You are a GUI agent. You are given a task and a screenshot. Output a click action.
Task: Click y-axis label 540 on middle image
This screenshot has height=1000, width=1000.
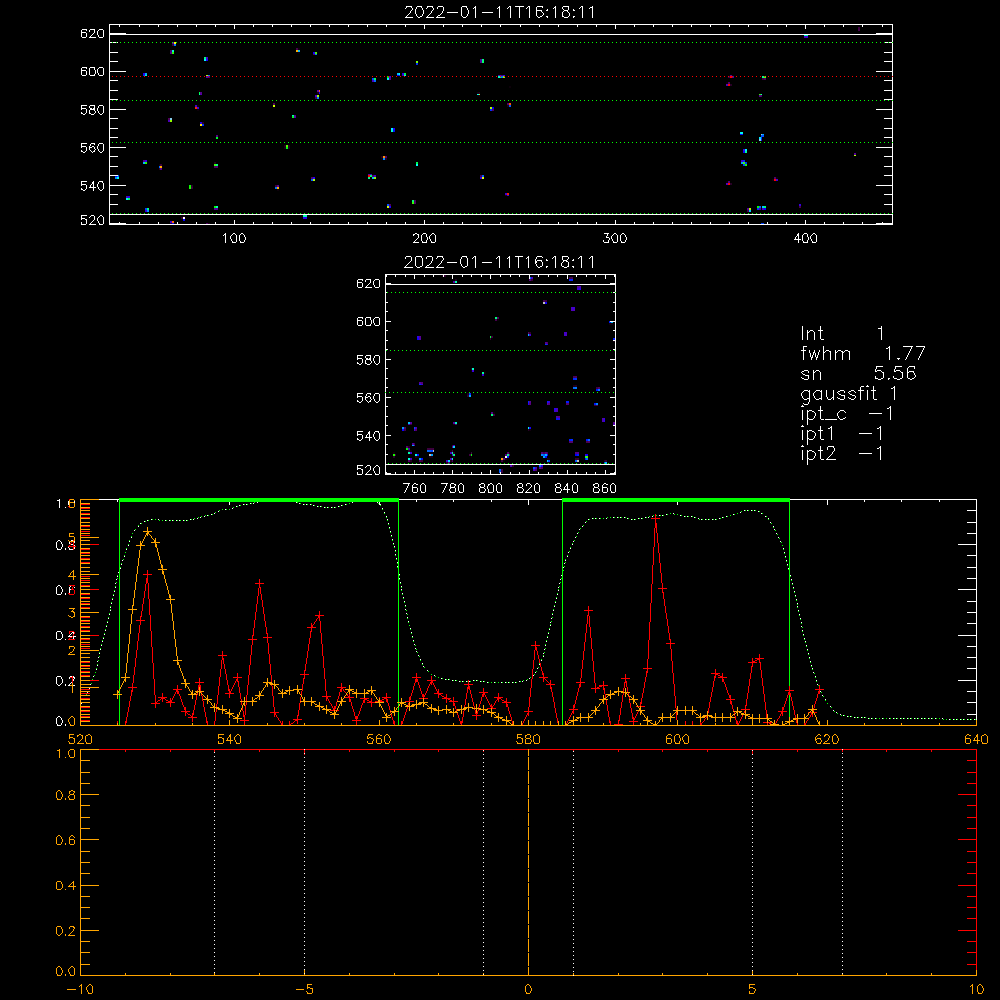[x=368, y=436]
